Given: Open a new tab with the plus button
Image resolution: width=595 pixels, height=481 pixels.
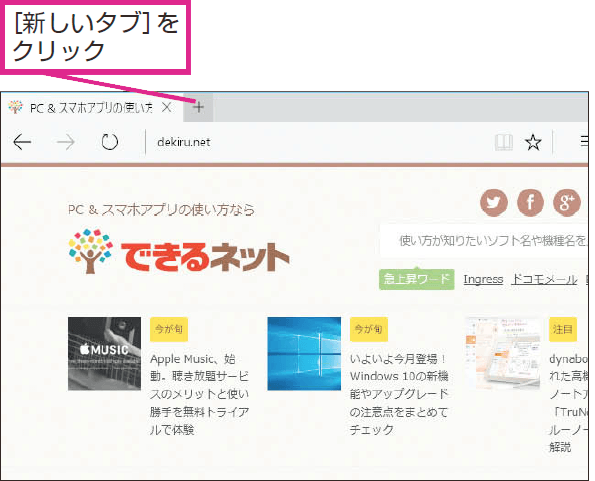Looking at the screenshot, I should click(x=198, y=108).
